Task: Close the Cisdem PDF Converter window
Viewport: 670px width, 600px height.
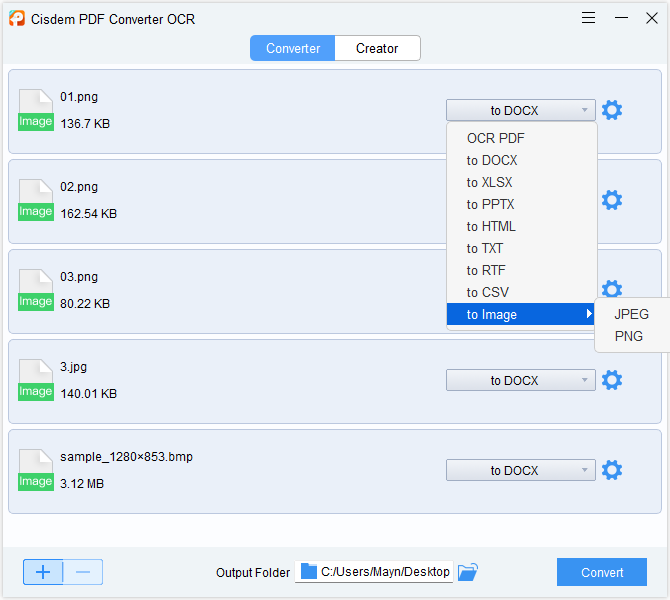Action: pos(652,18)
